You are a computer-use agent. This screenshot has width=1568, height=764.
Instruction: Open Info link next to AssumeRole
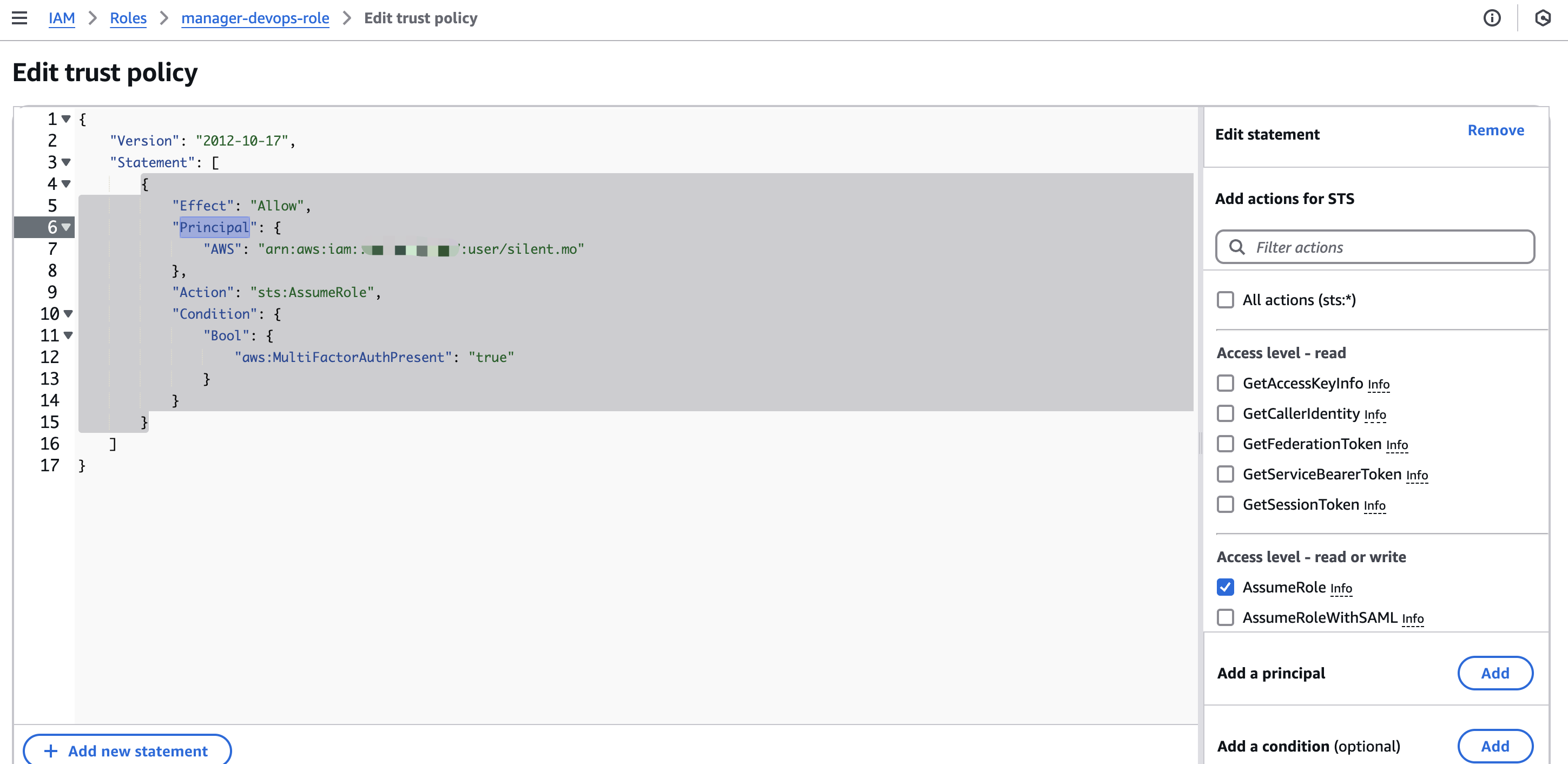[1341, 588]
